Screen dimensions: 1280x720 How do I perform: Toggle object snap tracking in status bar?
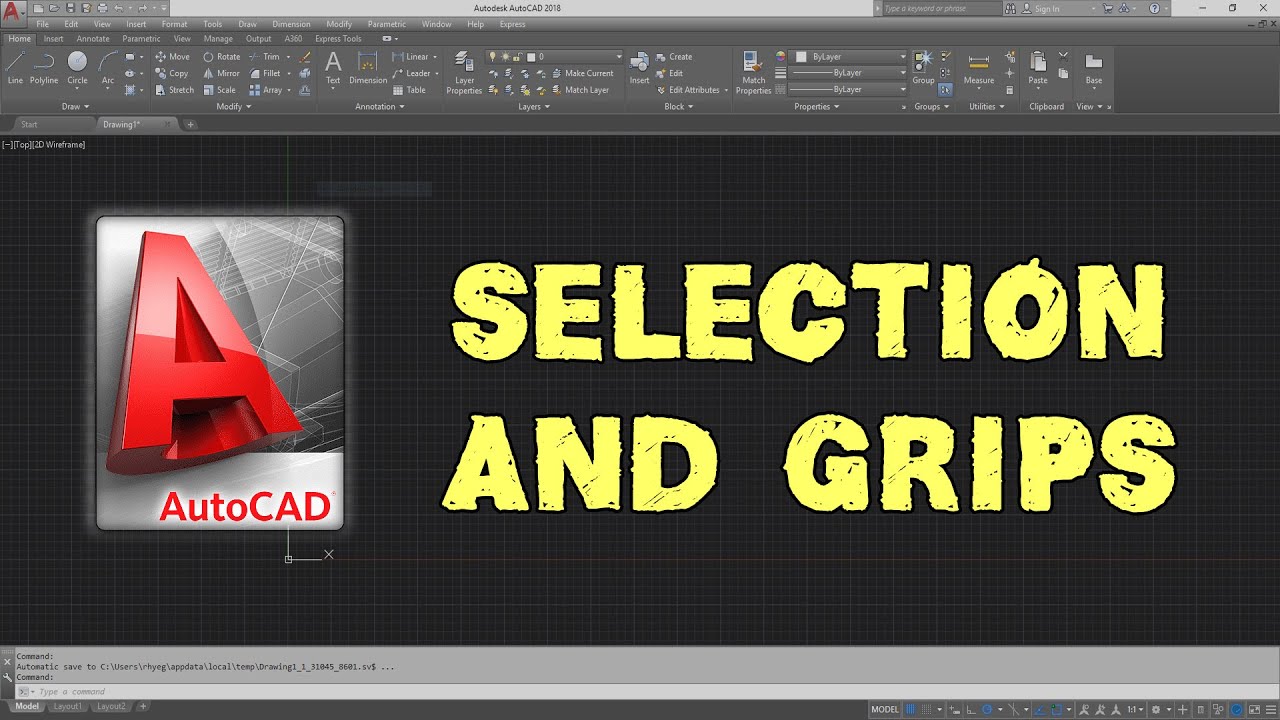1039,709
